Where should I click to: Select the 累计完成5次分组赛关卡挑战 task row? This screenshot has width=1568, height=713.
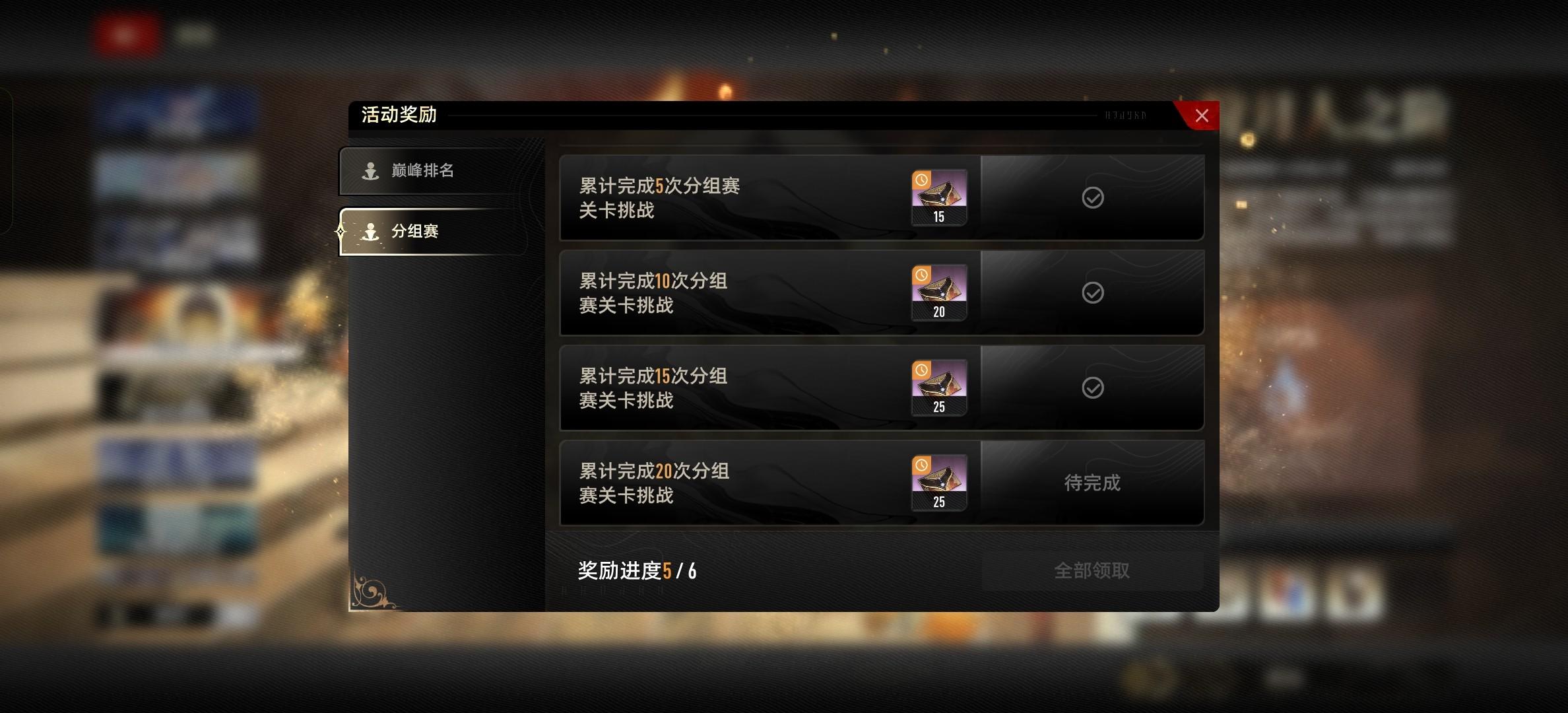point(882,197)
